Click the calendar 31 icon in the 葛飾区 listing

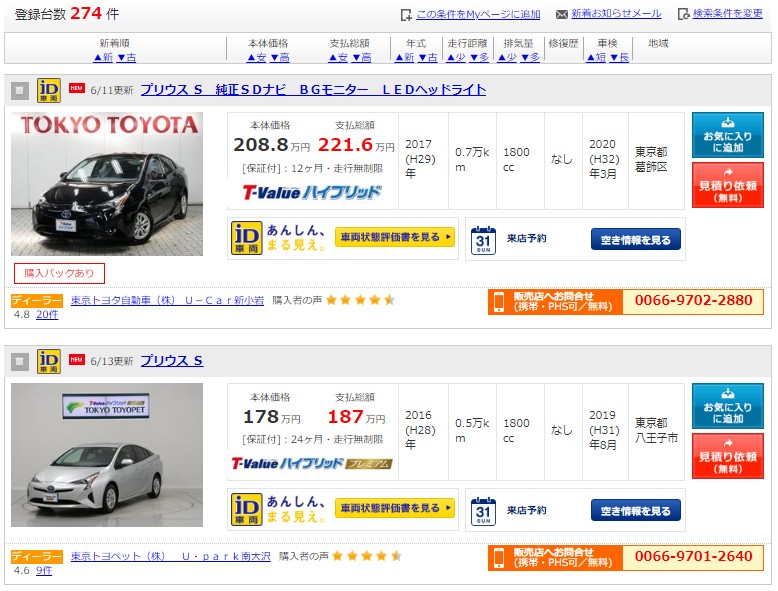coord(483,240)
